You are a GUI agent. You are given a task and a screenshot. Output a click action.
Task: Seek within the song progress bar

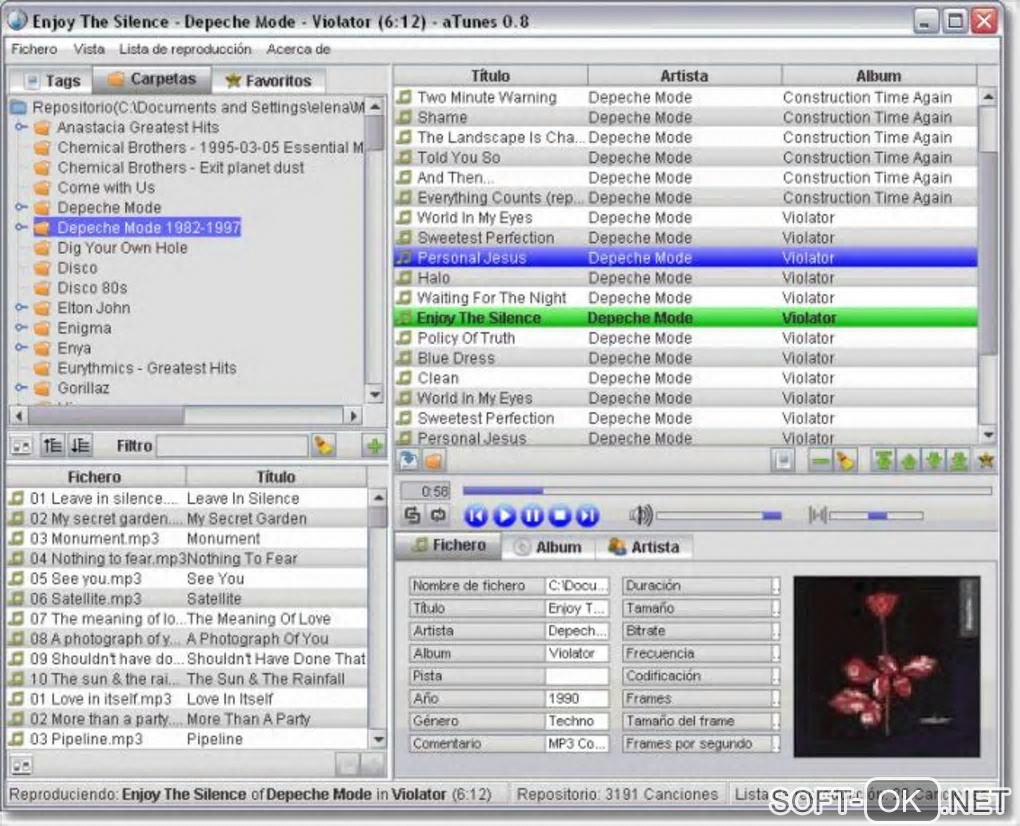point(727,491)
